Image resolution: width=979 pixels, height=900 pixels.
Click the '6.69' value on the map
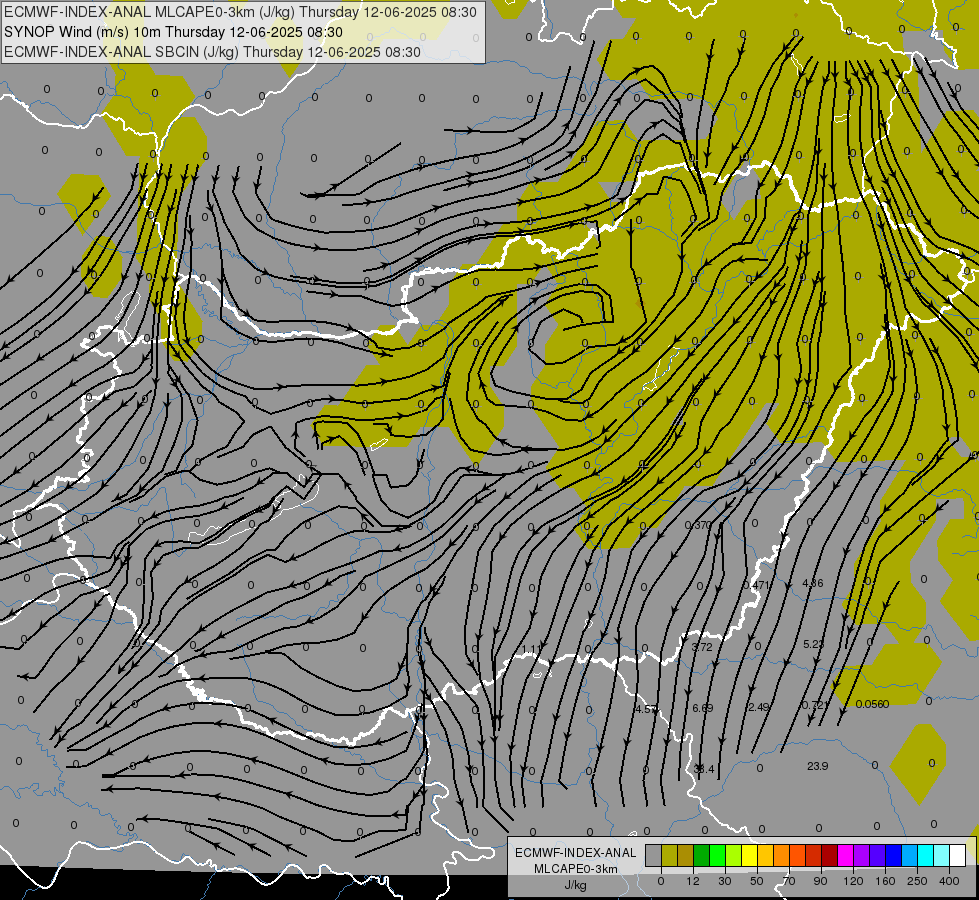click(x=702, y=708)
